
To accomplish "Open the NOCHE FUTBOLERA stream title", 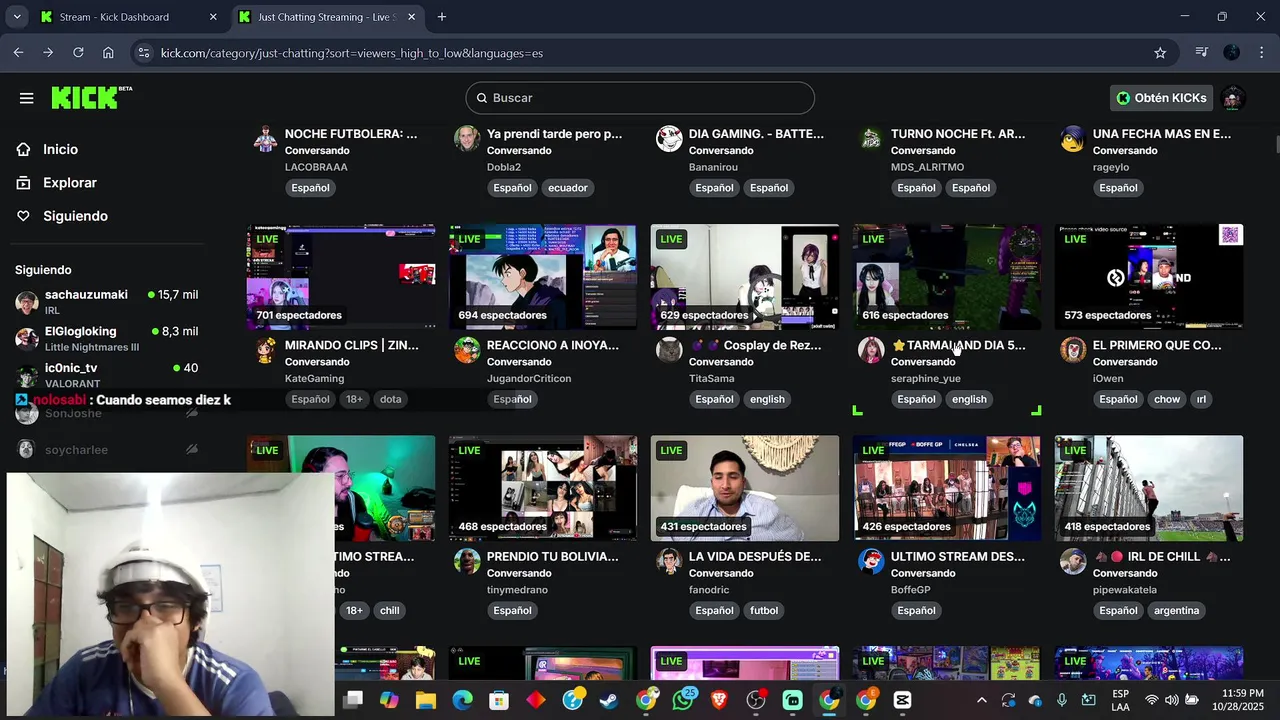I will point(351,134).
